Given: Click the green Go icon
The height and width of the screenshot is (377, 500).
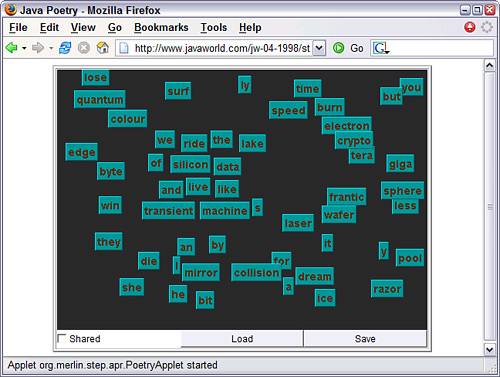Looking at the screenshot, I should (339, 48).
